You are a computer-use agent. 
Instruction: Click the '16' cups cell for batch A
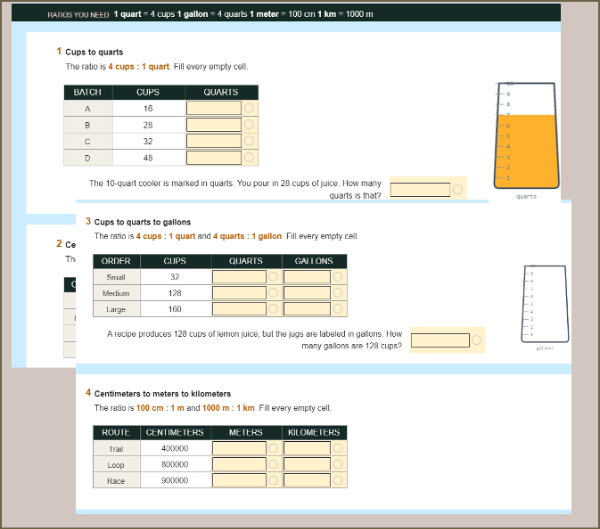148,108
